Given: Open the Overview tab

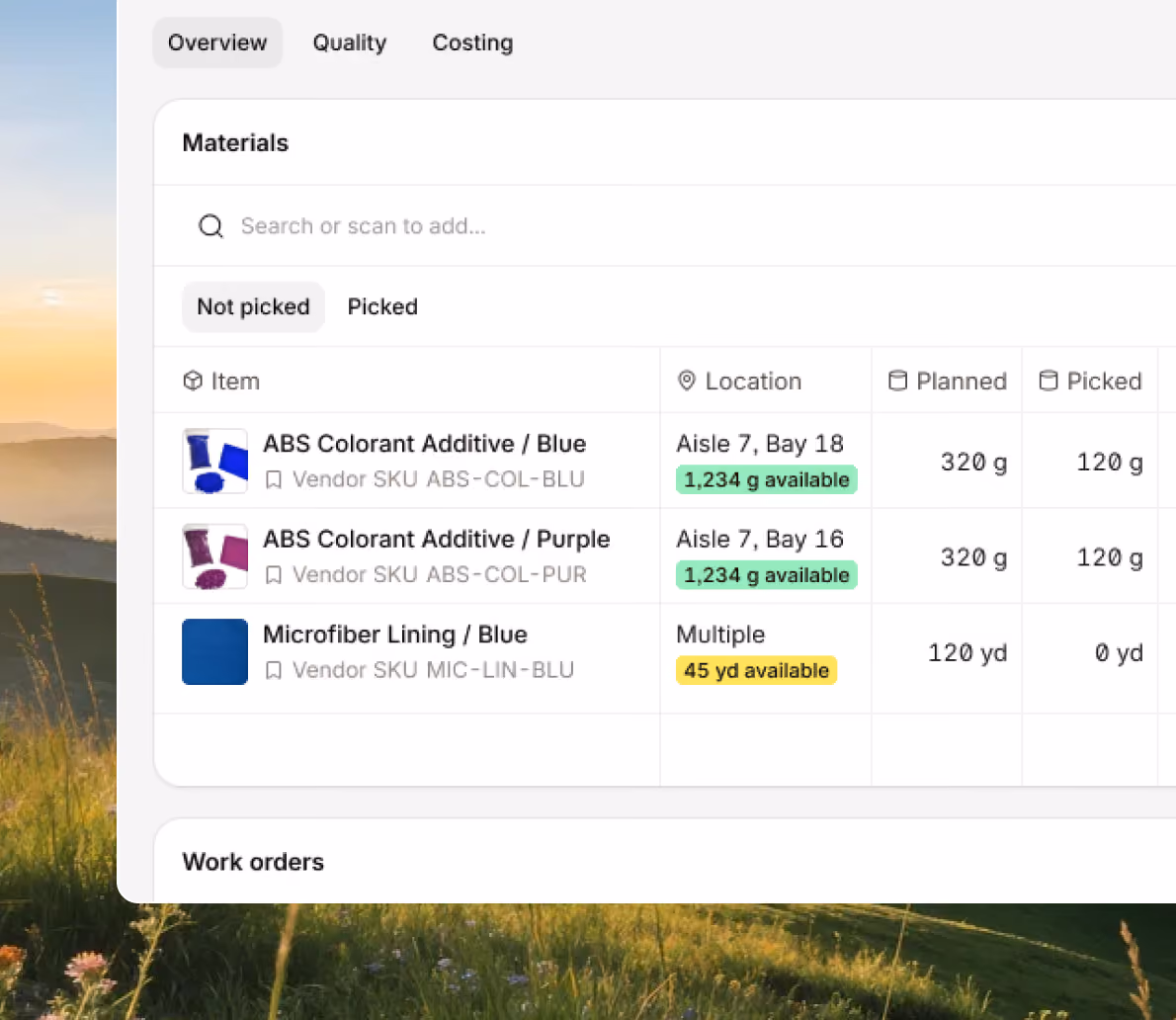Looking at the screenshot, I should (x=217, y=42).
